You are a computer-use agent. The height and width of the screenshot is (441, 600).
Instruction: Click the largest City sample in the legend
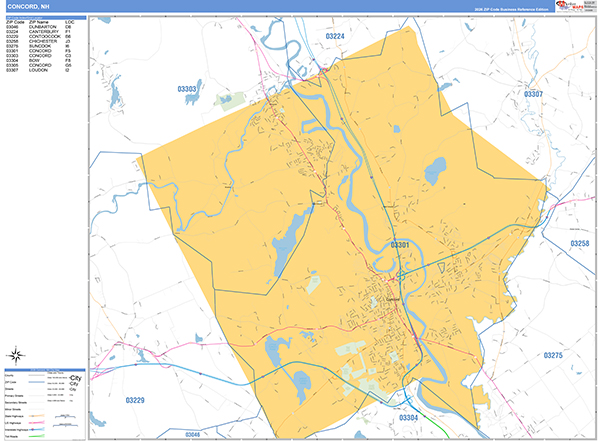(x=75, y=378)
